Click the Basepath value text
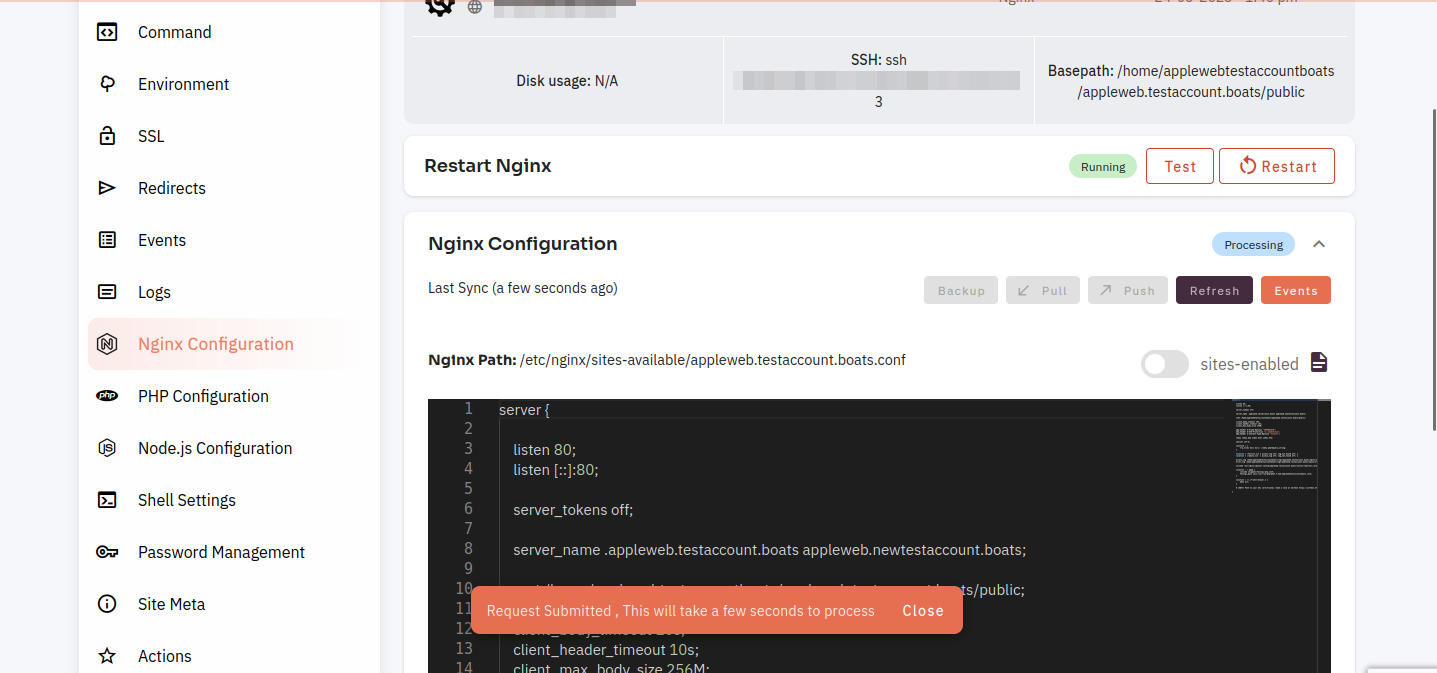The width and height of the screenshot is (1437, 673). coord(1206,82)
